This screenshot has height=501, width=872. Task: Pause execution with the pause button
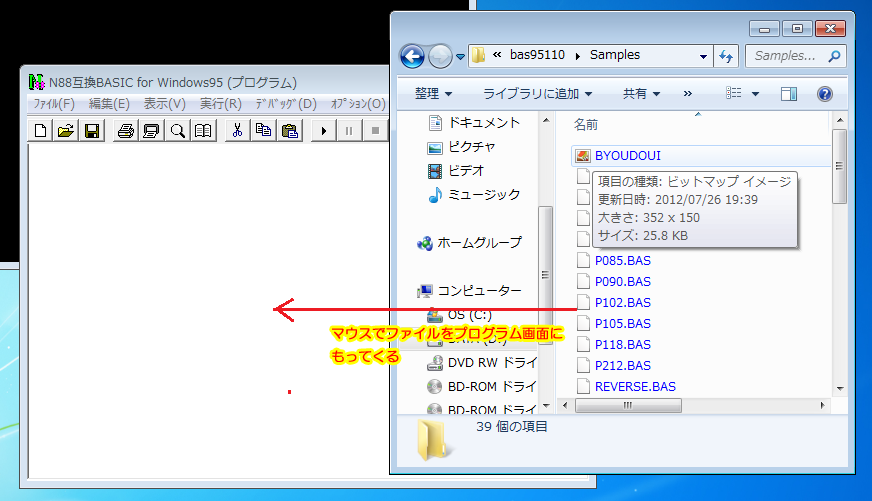point(349,131)
